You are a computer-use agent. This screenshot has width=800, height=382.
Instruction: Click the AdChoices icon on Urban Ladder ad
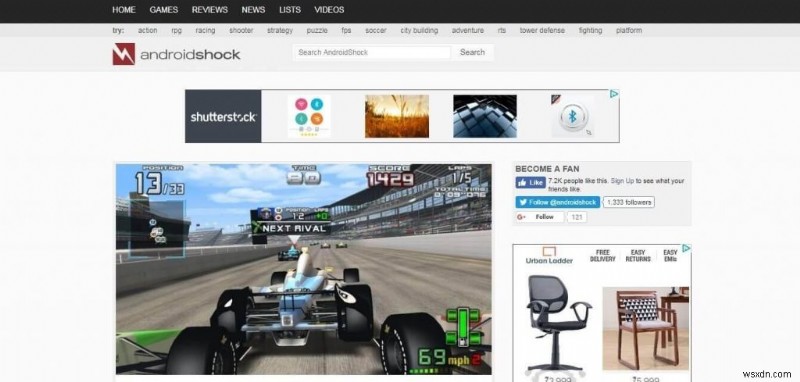[687, 248]
